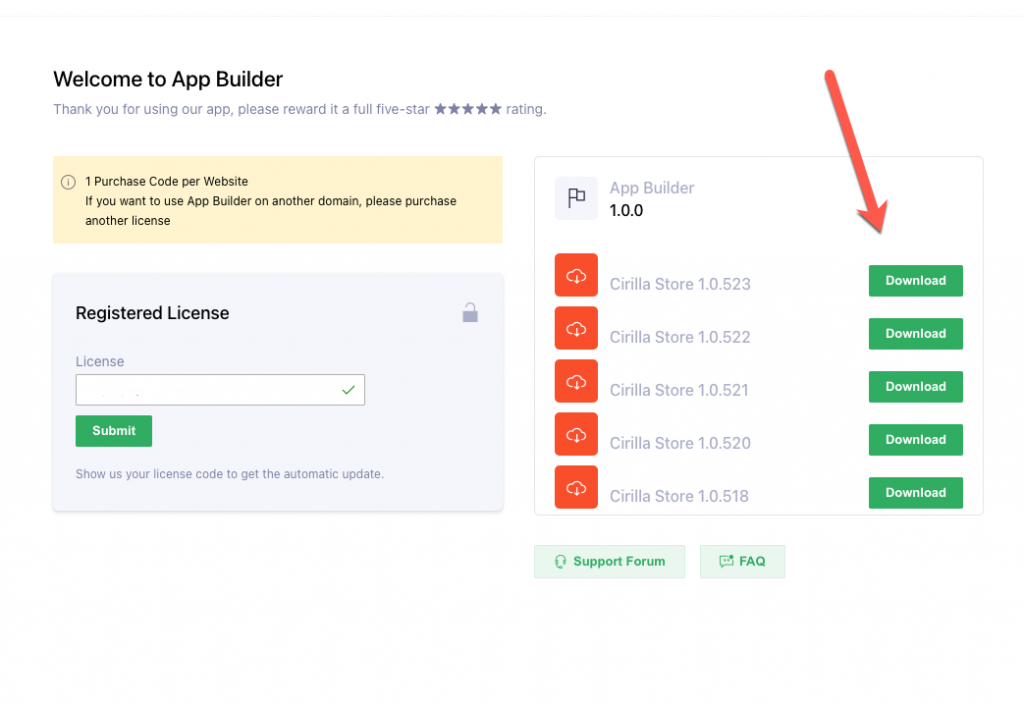
Task: Click the 'Registered License' heading
Action: 152,313
